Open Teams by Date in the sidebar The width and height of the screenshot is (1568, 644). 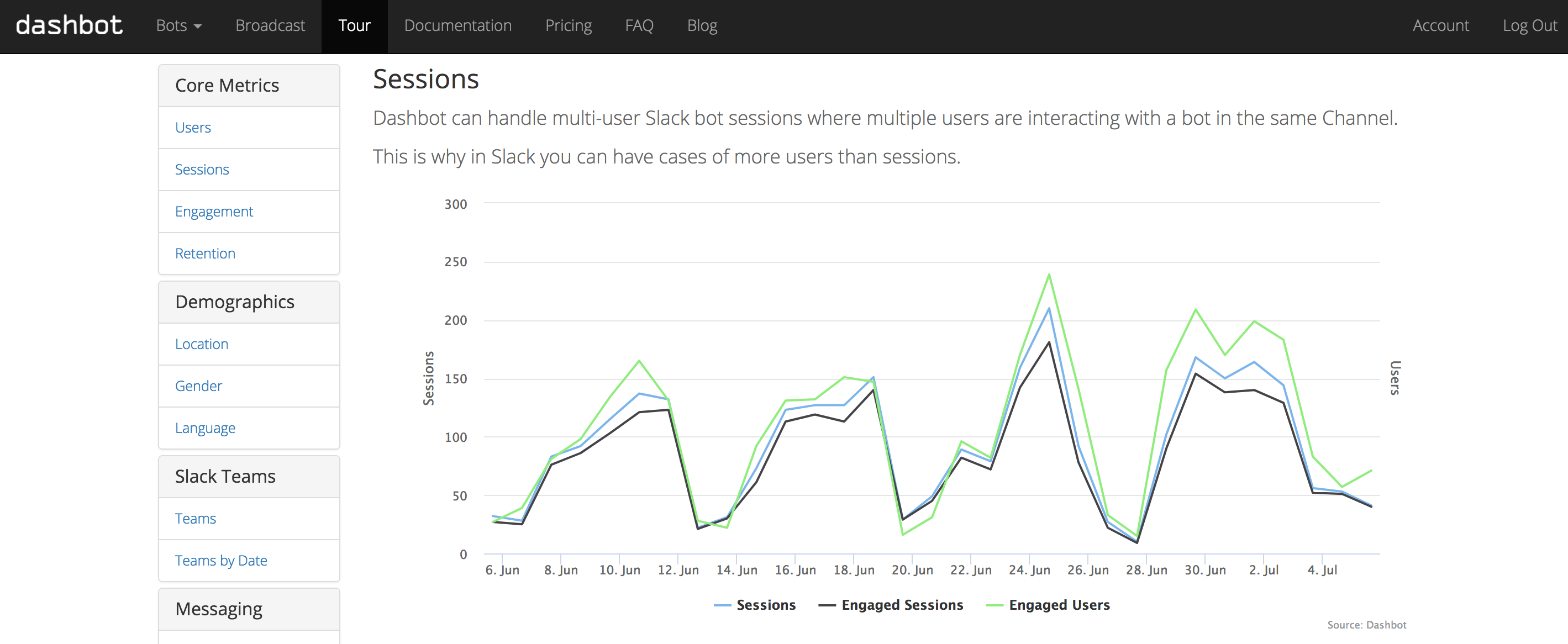pyautogui.click(x=221, y=561)
